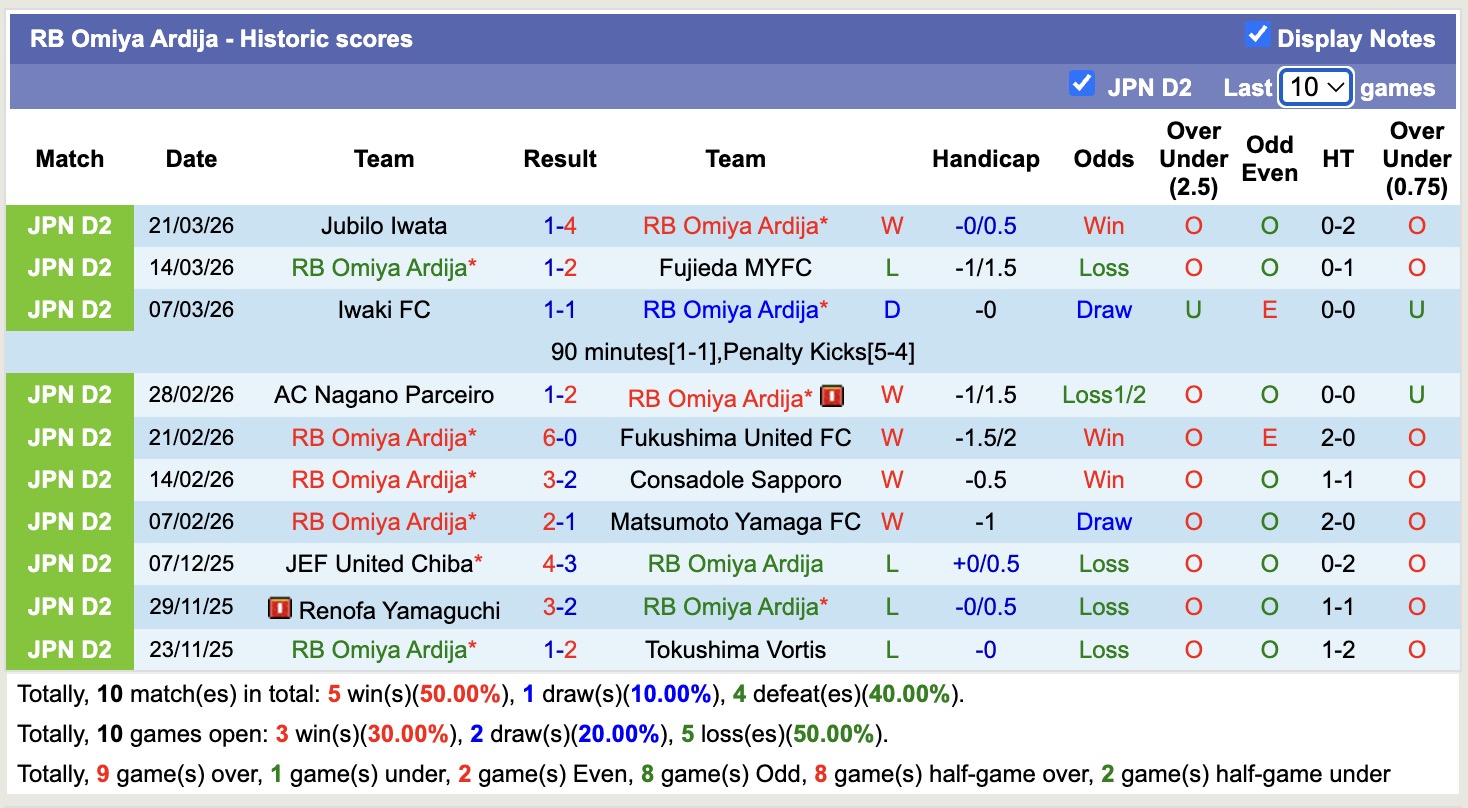Open the JPN D2 badge on the 21/03/26 row

pos(70,226)
